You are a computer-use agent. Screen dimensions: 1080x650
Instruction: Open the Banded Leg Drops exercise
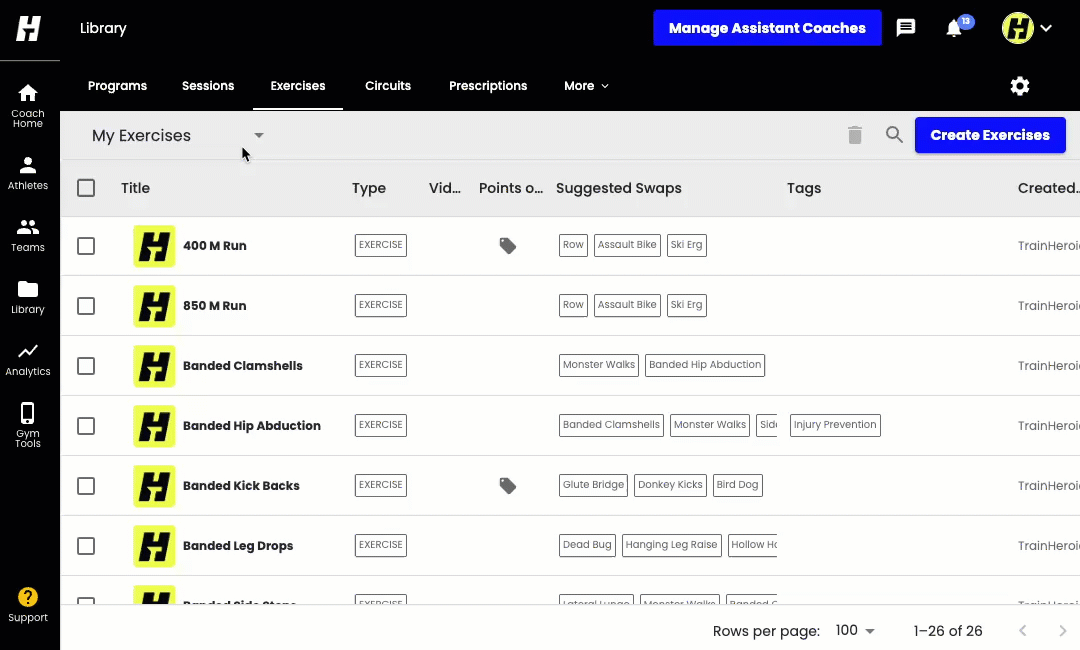pyautogui.click(x=238, y=546)
